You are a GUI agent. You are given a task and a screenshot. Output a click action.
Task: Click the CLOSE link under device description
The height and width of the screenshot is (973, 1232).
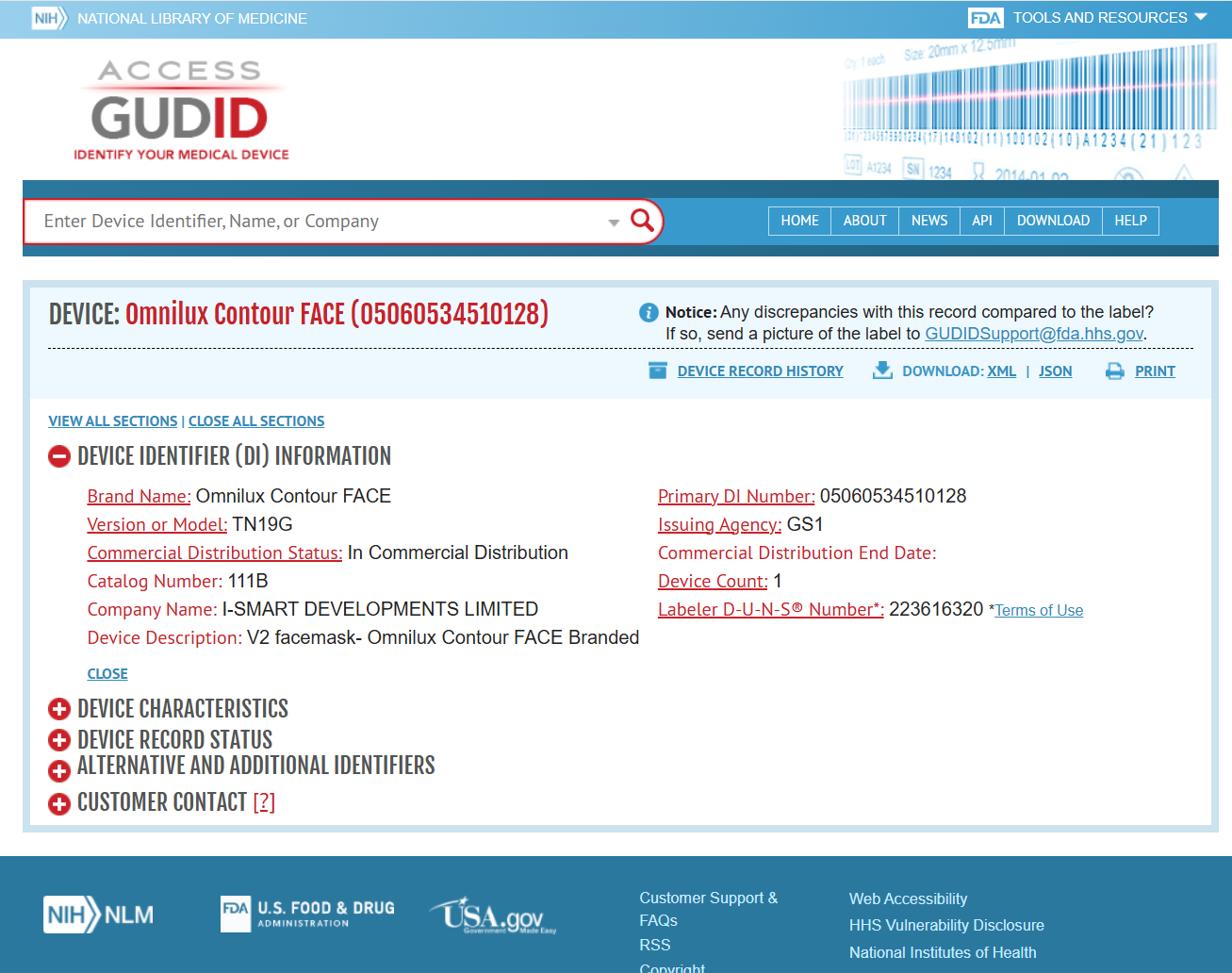click(x=107, y=674)
